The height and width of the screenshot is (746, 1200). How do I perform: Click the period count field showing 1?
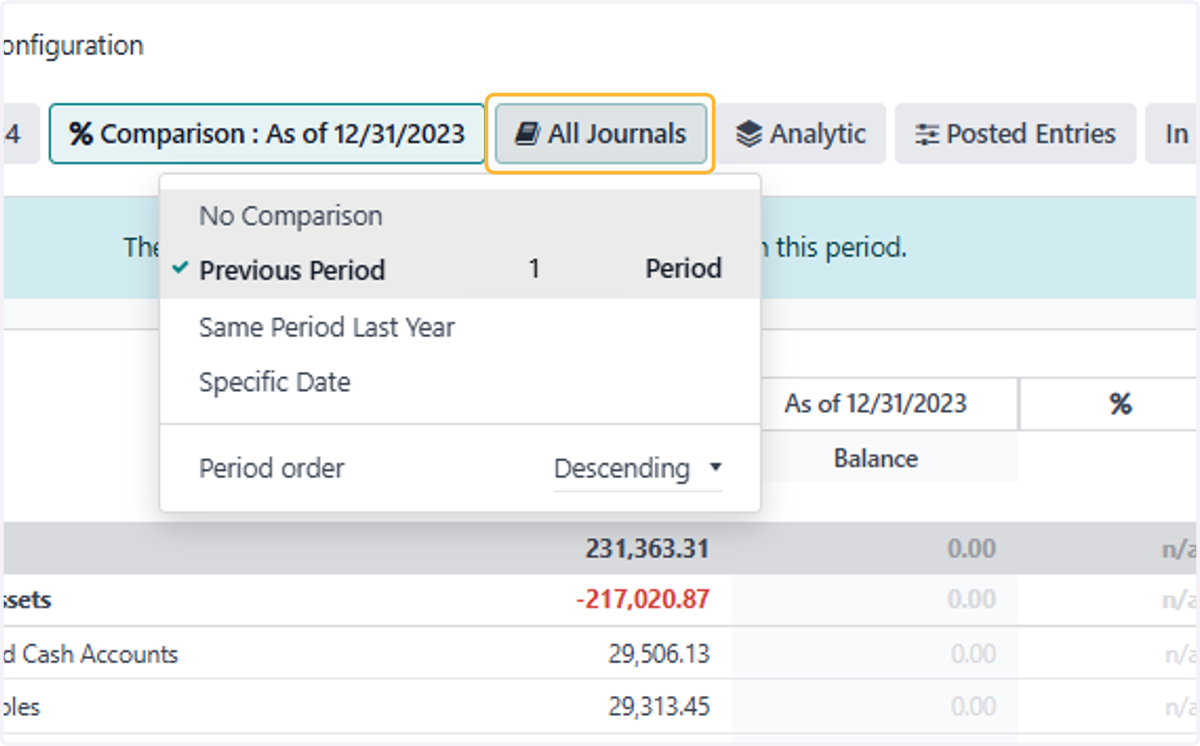pyautogui.click(x=534, y=270)
